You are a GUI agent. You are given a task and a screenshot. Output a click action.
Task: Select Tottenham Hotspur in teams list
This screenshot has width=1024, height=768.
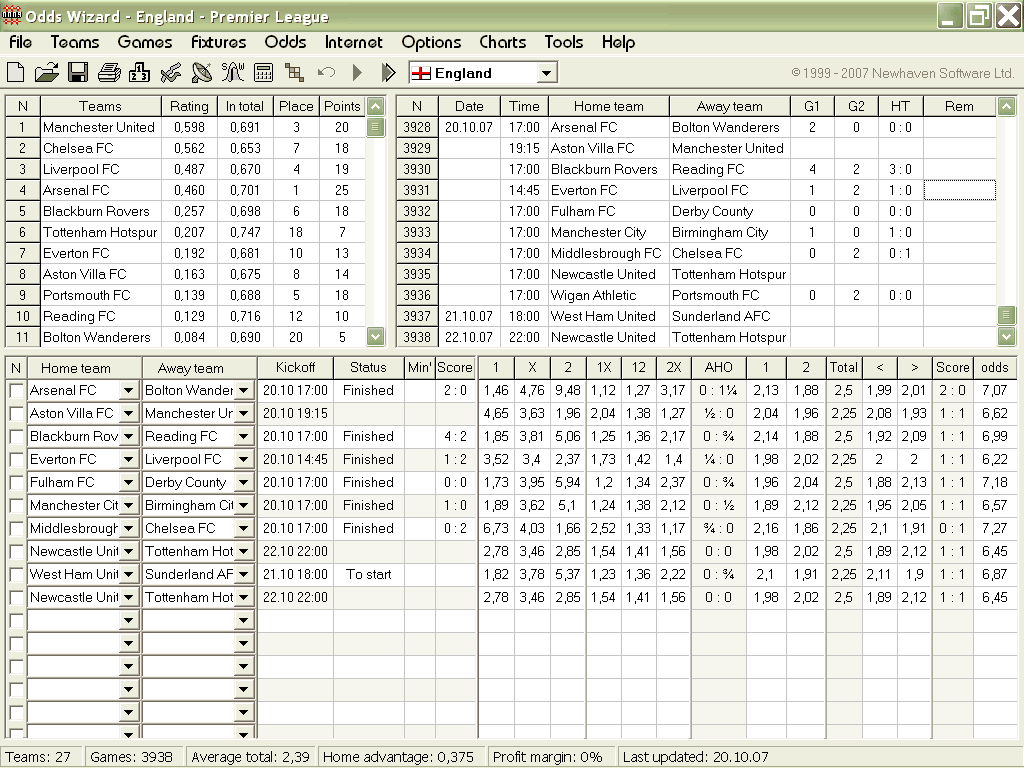tap(100, 232)
